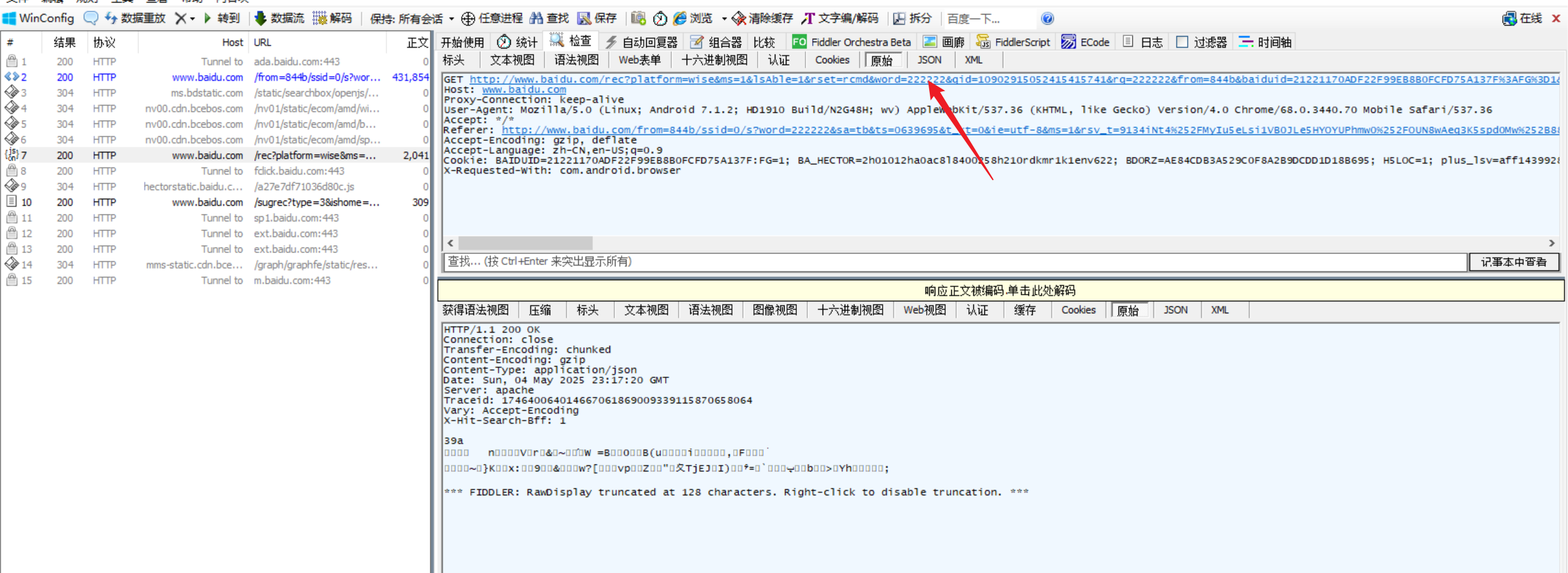Click the request view horizontal scrollbar thumb
Screen dimensions: 1568x573
coord(526,243)
